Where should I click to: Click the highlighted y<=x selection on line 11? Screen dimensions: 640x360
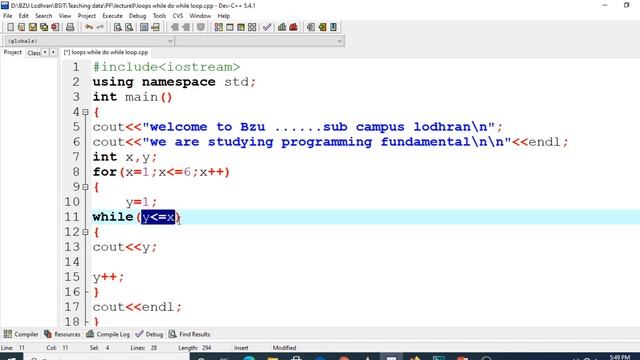158,217
